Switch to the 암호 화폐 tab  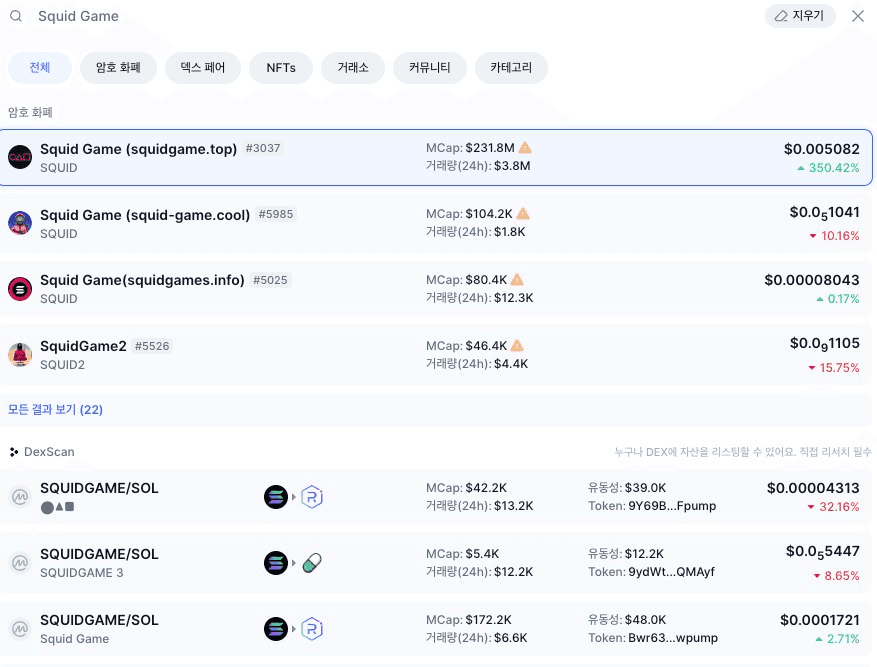click(118, 68)
